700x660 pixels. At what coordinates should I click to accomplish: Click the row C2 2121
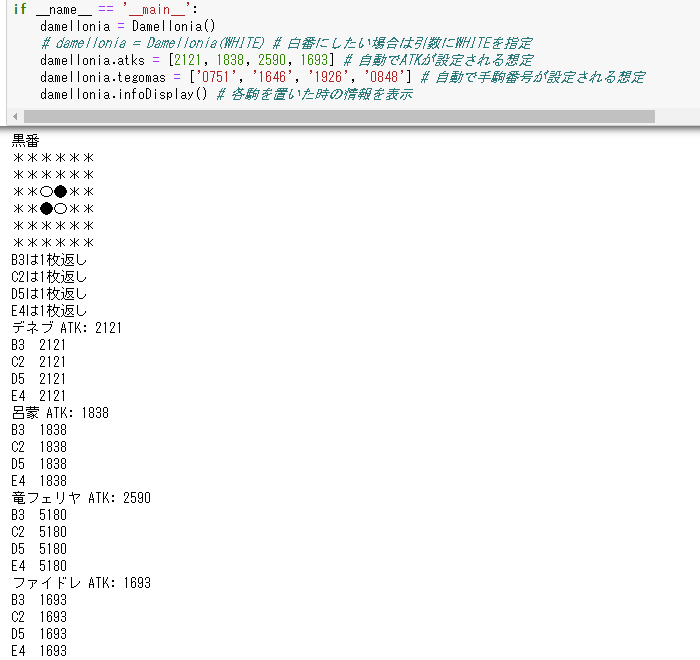[39, 361]
